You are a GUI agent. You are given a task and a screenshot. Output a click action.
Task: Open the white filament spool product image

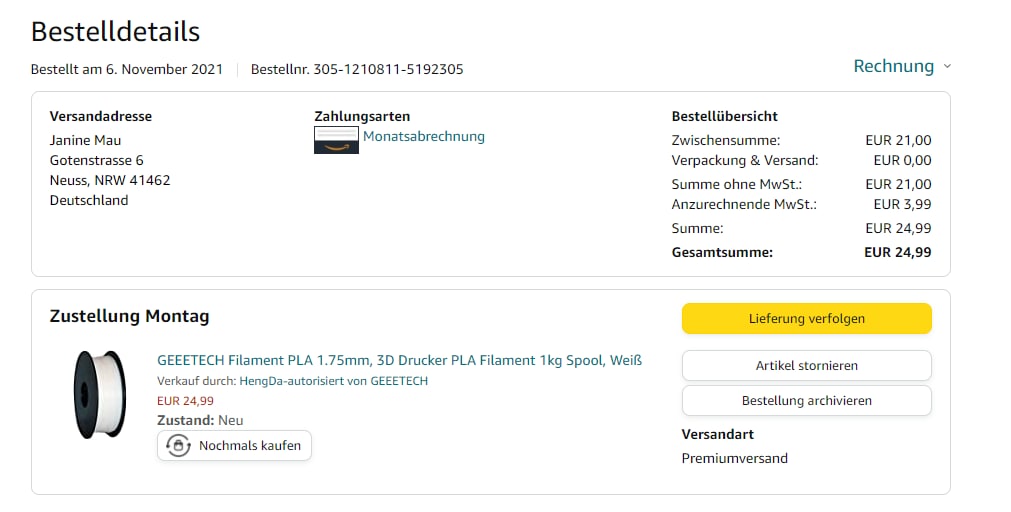(x=99, y=394)
